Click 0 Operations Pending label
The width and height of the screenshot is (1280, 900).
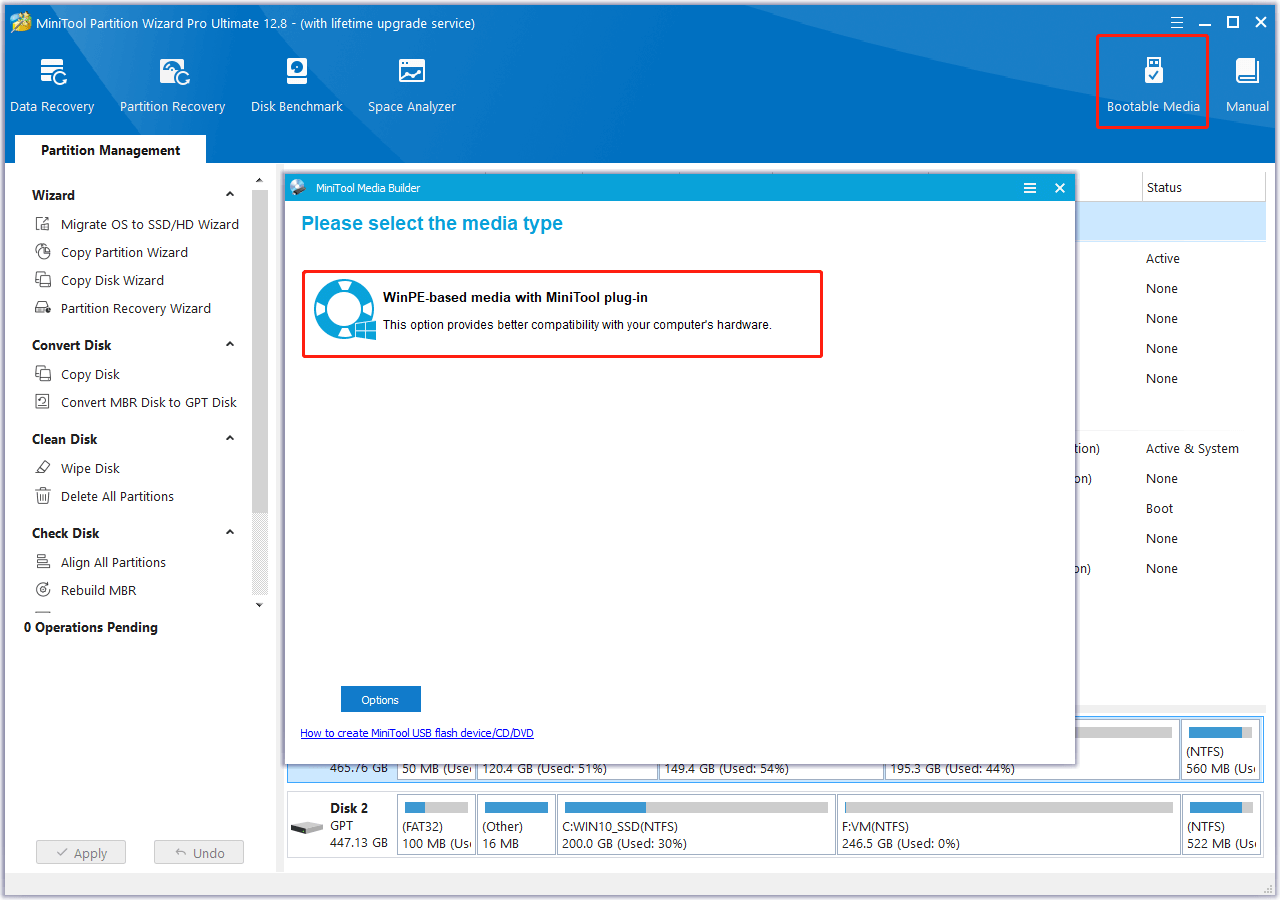click(91, 627)
